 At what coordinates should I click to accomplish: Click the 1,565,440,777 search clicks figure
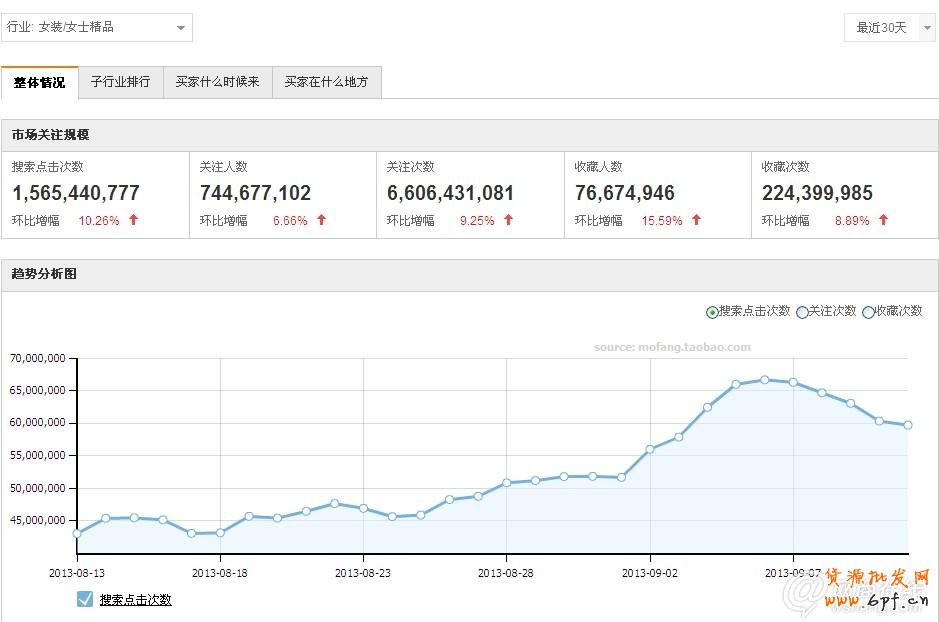click(x=76, y=193)
